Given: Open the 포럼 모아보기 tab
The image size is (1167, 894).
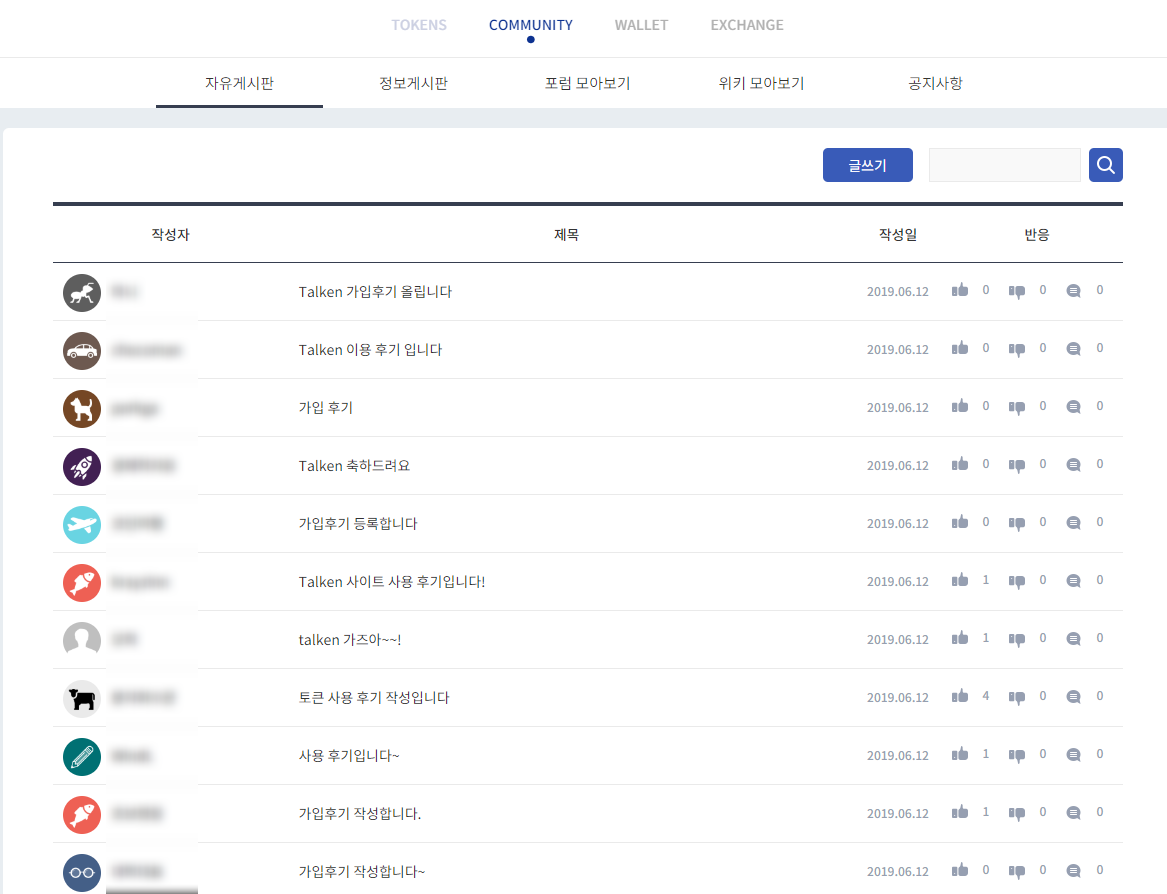Looking at the screenshot, I should (587, 83).
